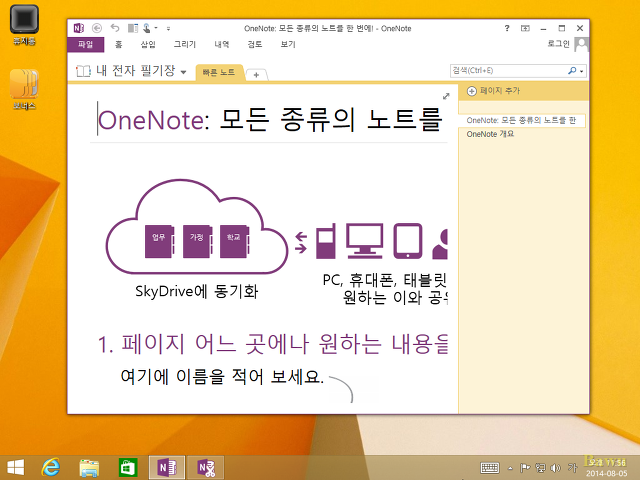Open the Customize Quick Access Toolbar dropdown
Viewport: 640px width, 480px height.
(x=168, y=29)
